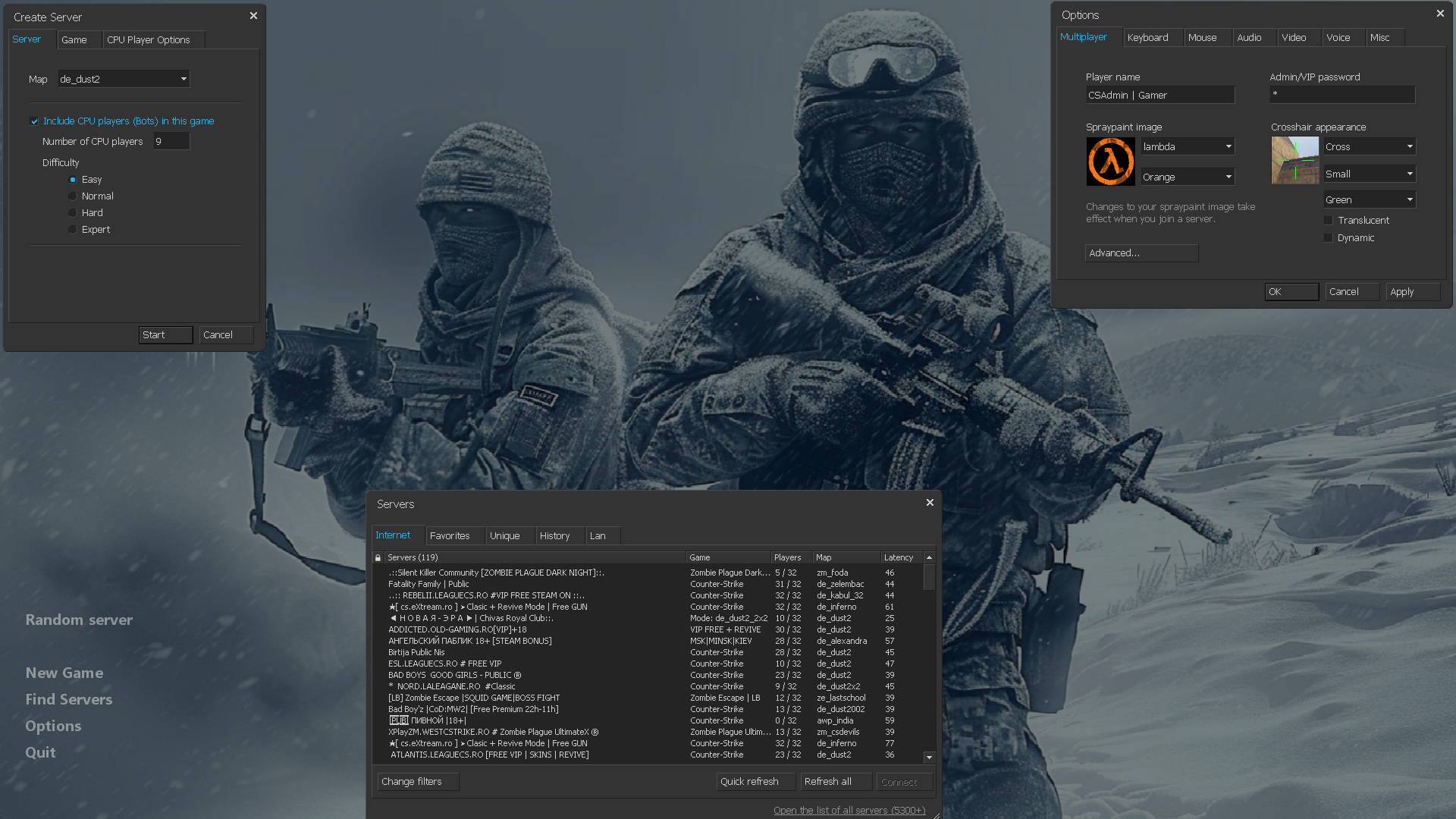Click Quick refresh button
Image resolution: width=1456 pixels, height=819 pixels.
point(756,782)
